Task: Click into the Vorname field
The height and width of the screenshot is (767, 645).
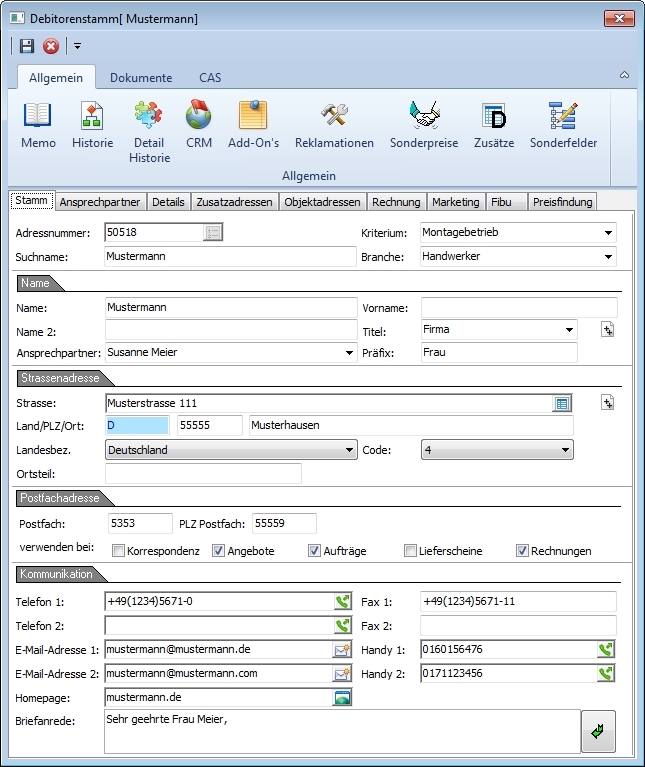Action: [519, 308]
